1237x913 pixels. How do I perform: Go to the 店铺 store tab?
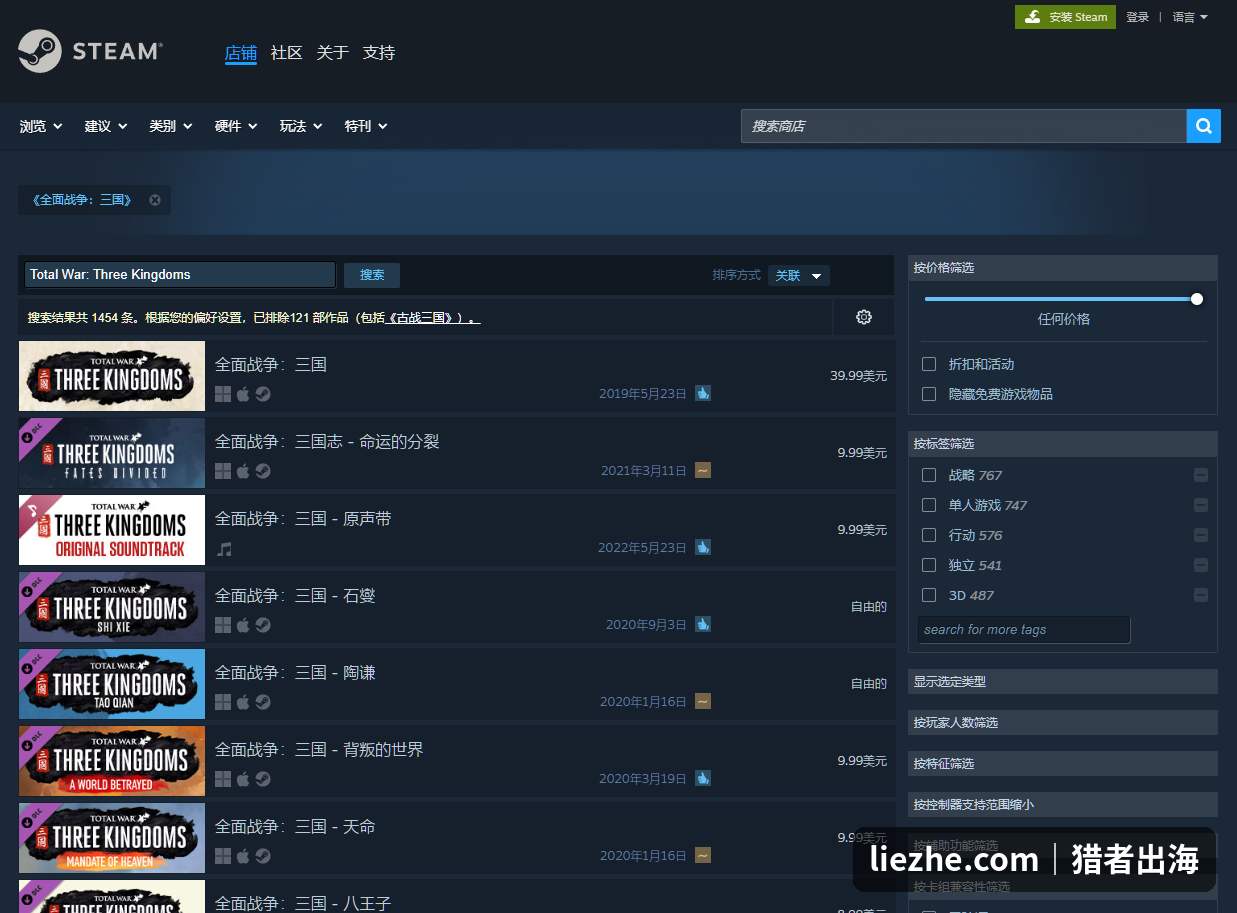pyautogui.click(x=241, y=53)
